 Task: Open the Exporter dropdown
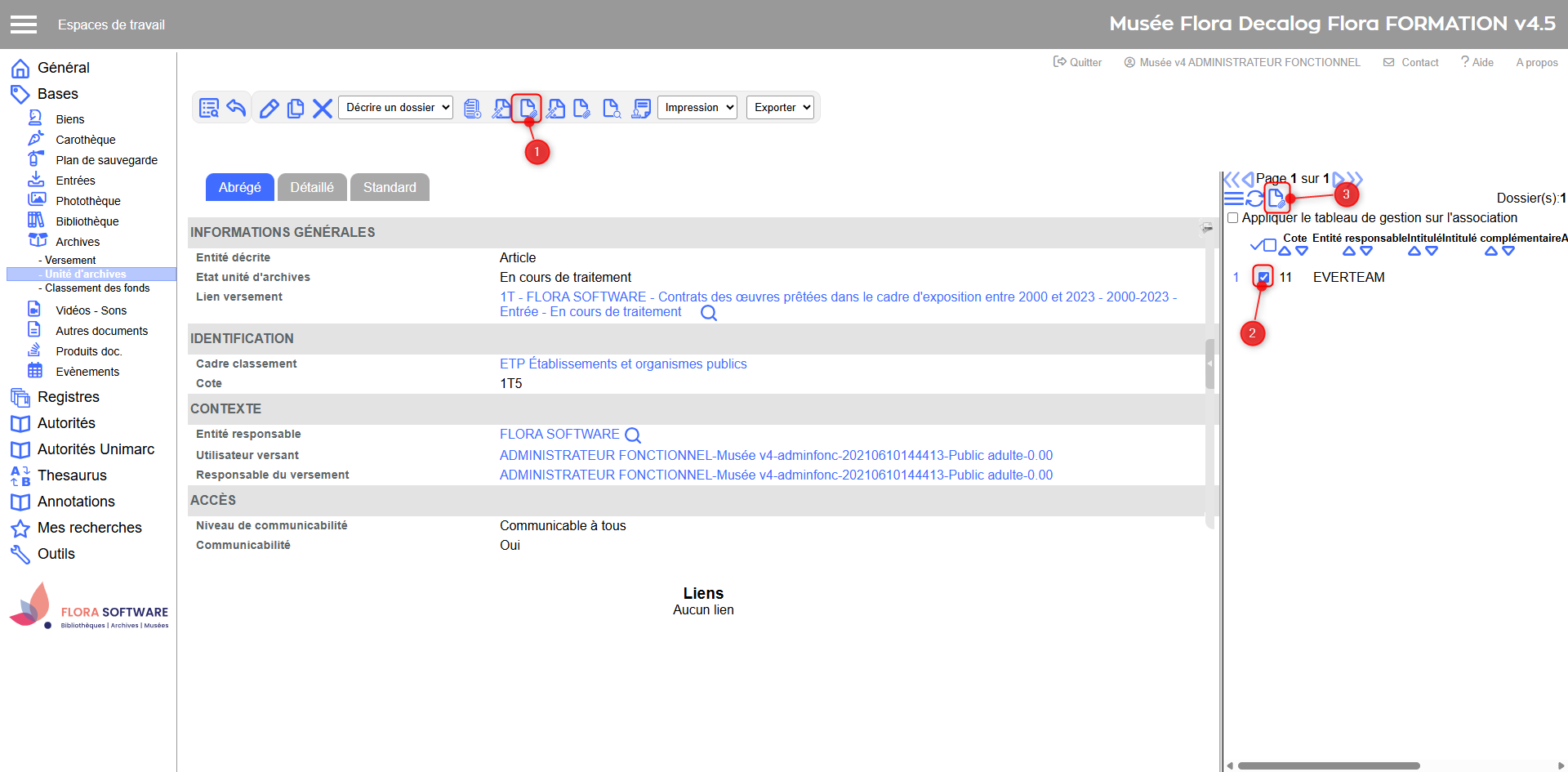(x=781, y=108)
